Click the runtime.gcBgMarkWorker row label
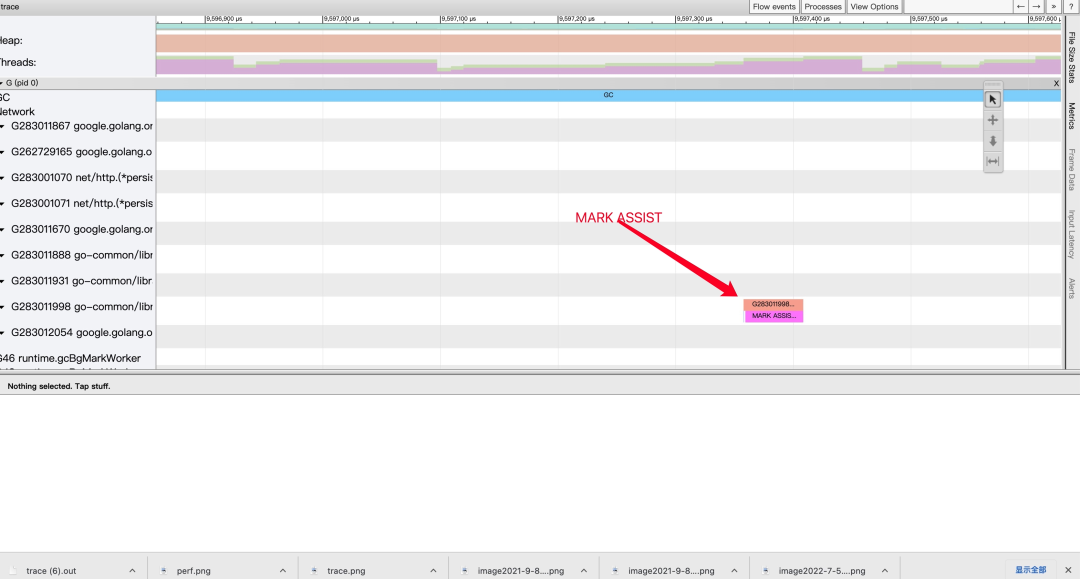This screenshot has width=1080, height=579. (x=70, y=358)
